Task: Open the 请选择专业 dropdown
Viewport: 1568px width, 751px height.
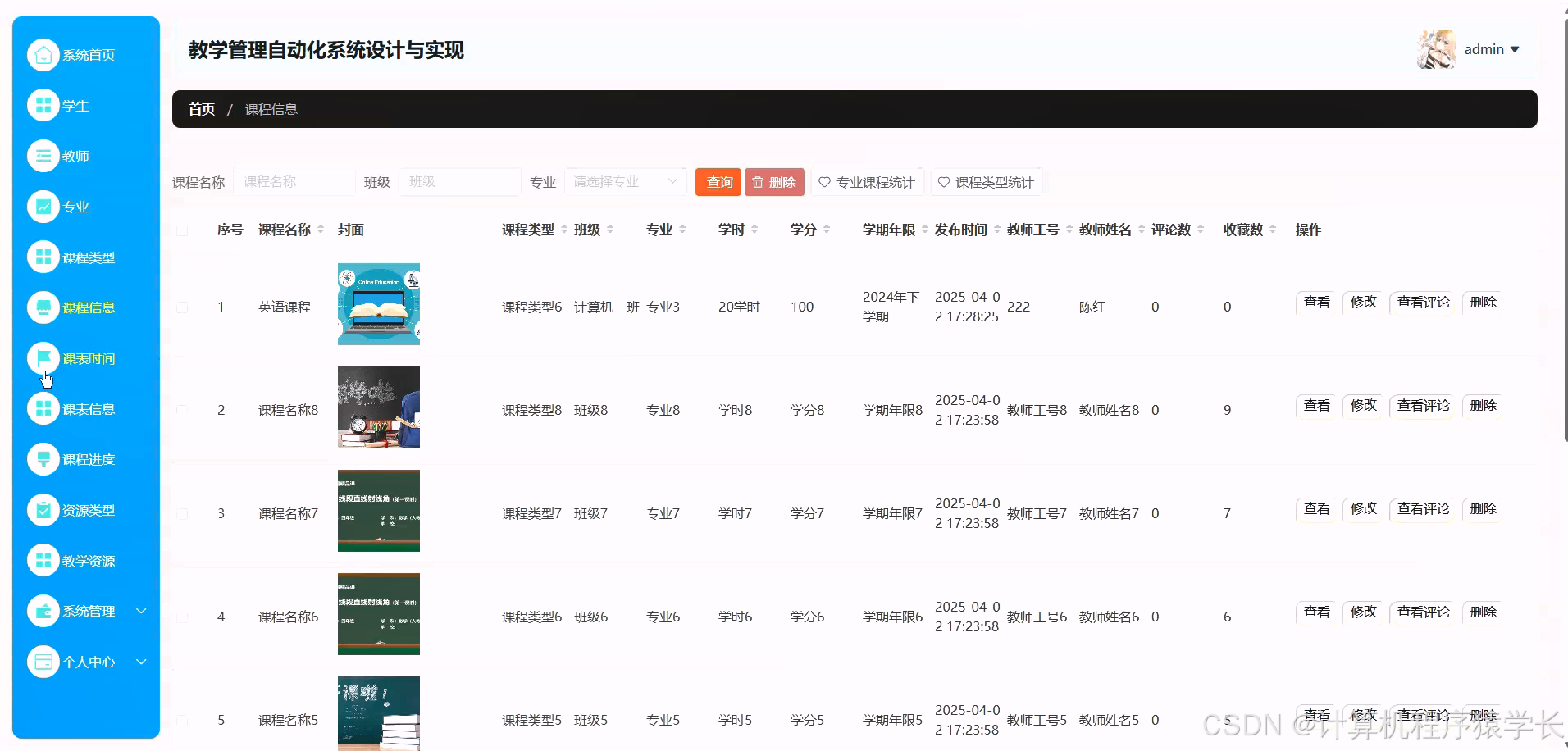Action: 626,181
